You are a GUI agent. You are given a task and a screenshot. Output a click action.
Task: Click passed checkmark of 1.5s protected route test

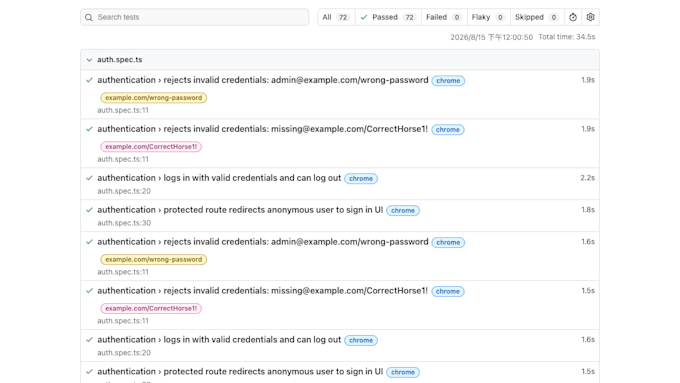pos(89,372)
